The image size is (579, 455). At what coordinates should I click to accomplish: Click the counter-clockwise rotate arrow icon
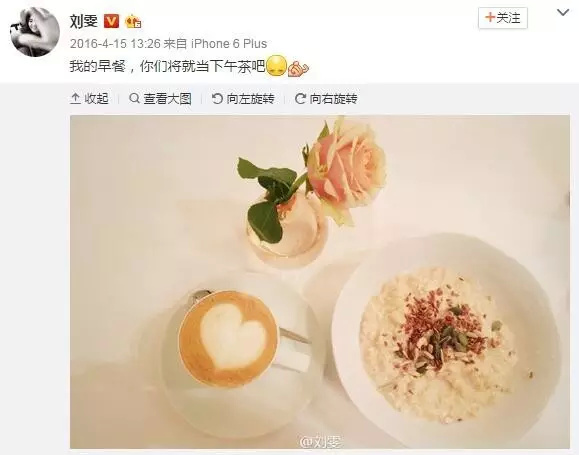click(217, 99)
